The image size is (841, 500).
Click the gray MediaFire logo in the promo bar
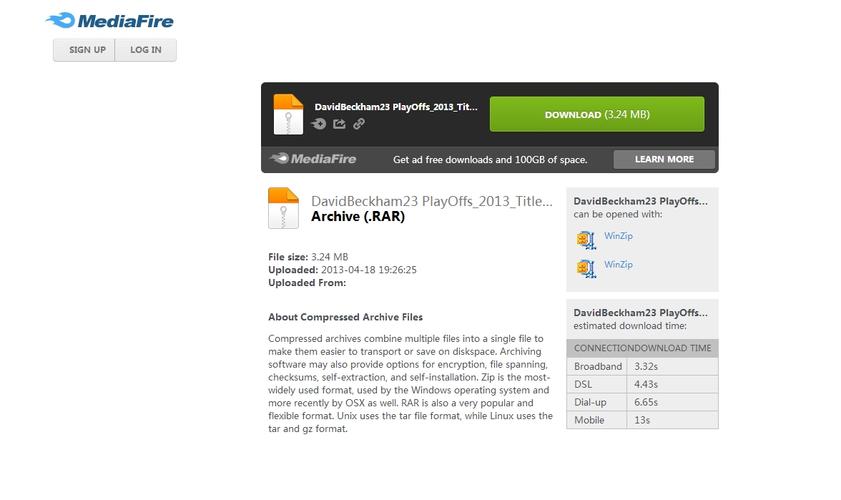(313, 159)
